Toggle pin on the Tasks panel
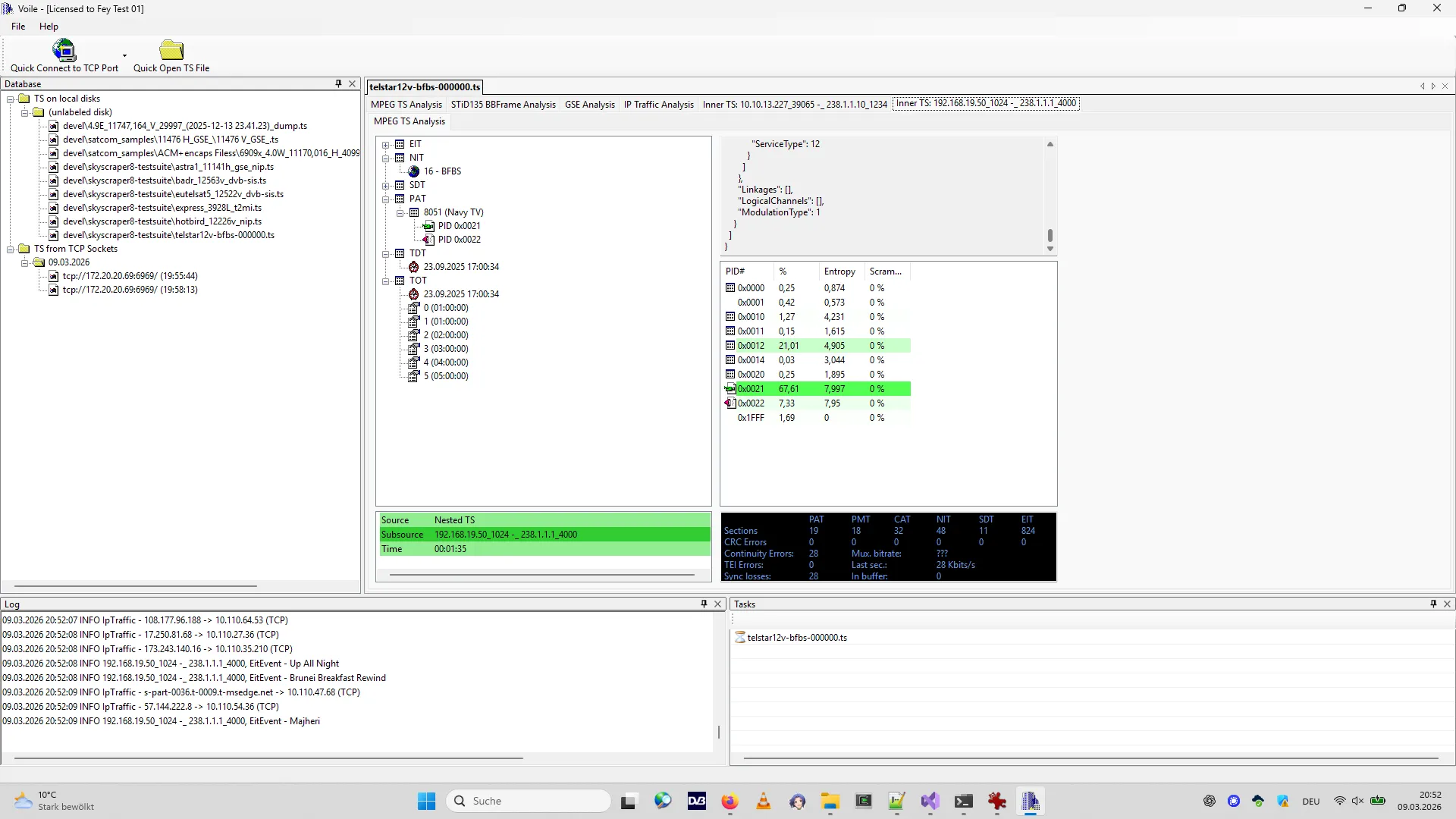1456x819 pixels. [x=1433, y=604]
